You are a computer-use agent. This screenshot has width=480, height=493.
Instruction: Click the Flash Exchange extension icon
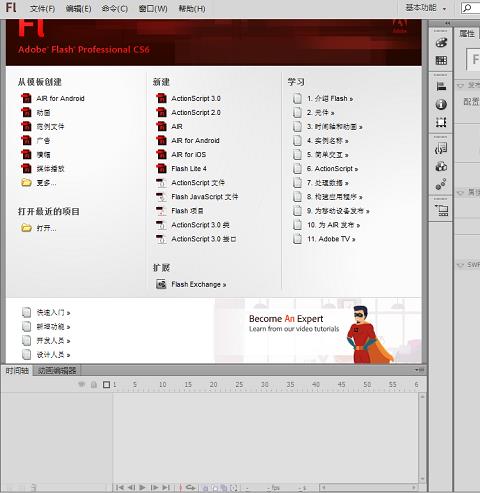tap(161, 284)
